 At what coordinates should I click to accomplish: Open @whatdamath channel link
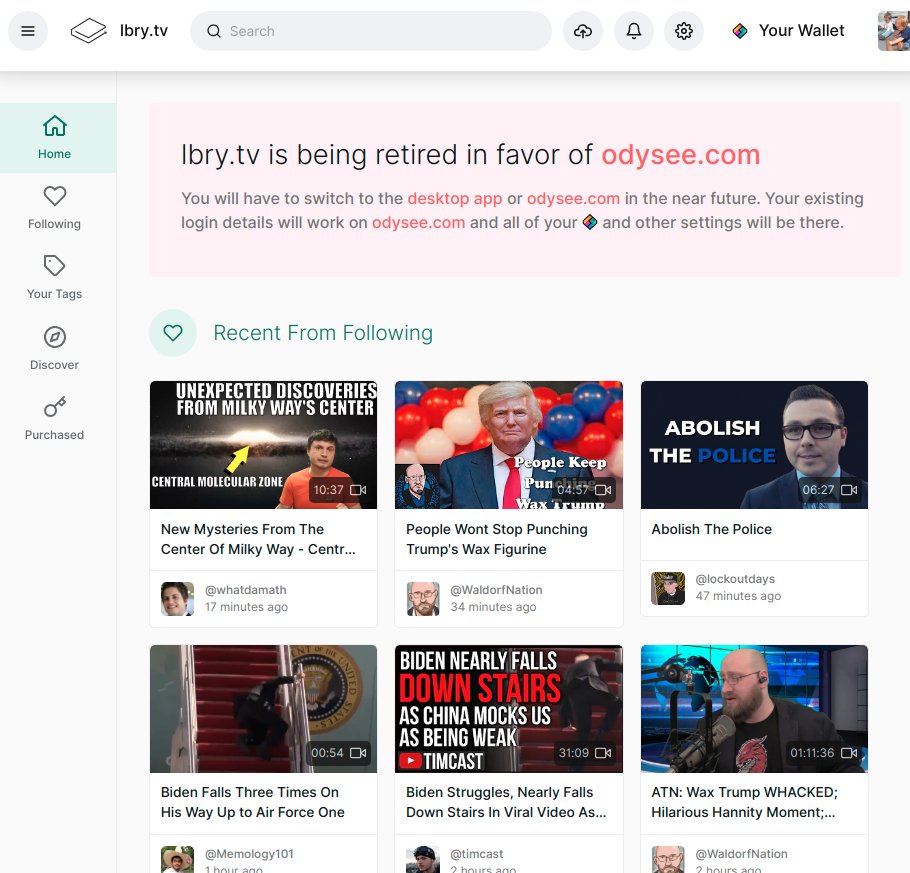(x=245, y=590)
